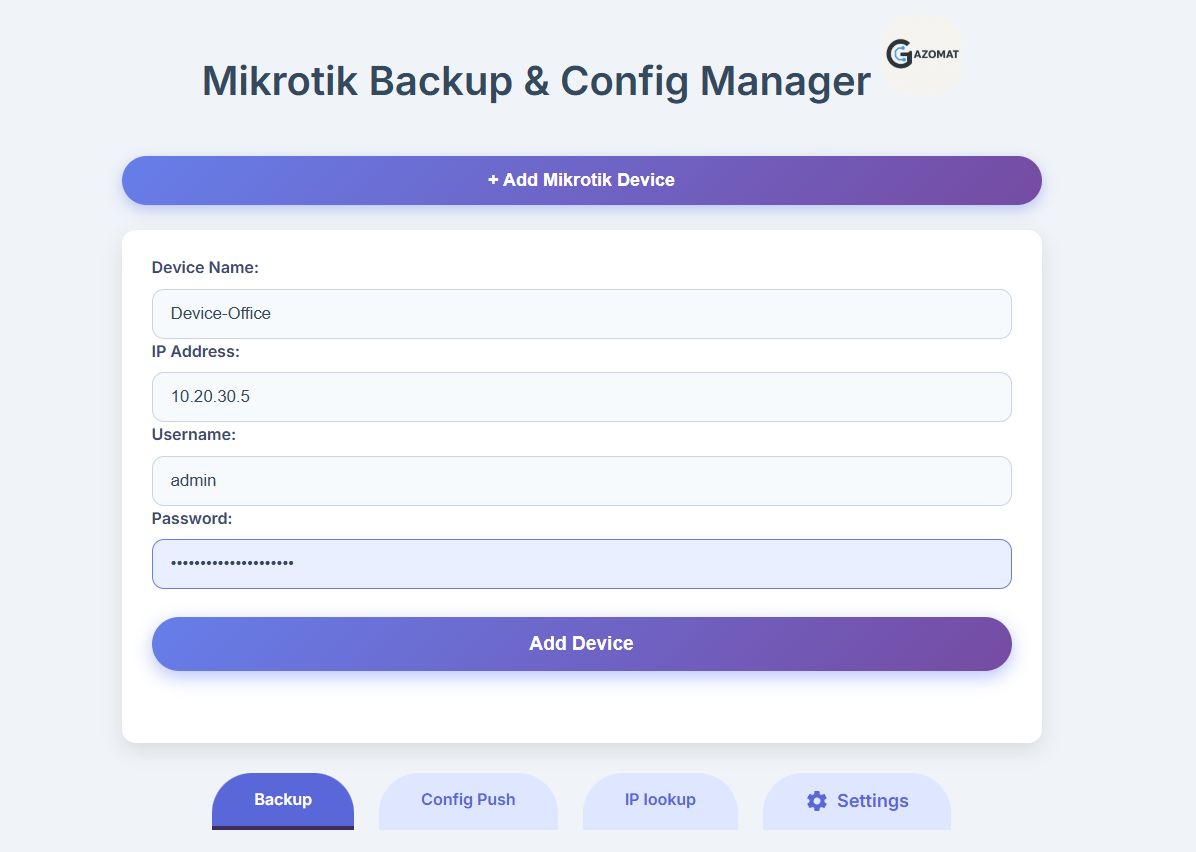Image resolution: width=1196 pixels, height=852 pixels.
Task: Click the Mikrotik Backup & Config Manager heading
Action: (536, 81)
